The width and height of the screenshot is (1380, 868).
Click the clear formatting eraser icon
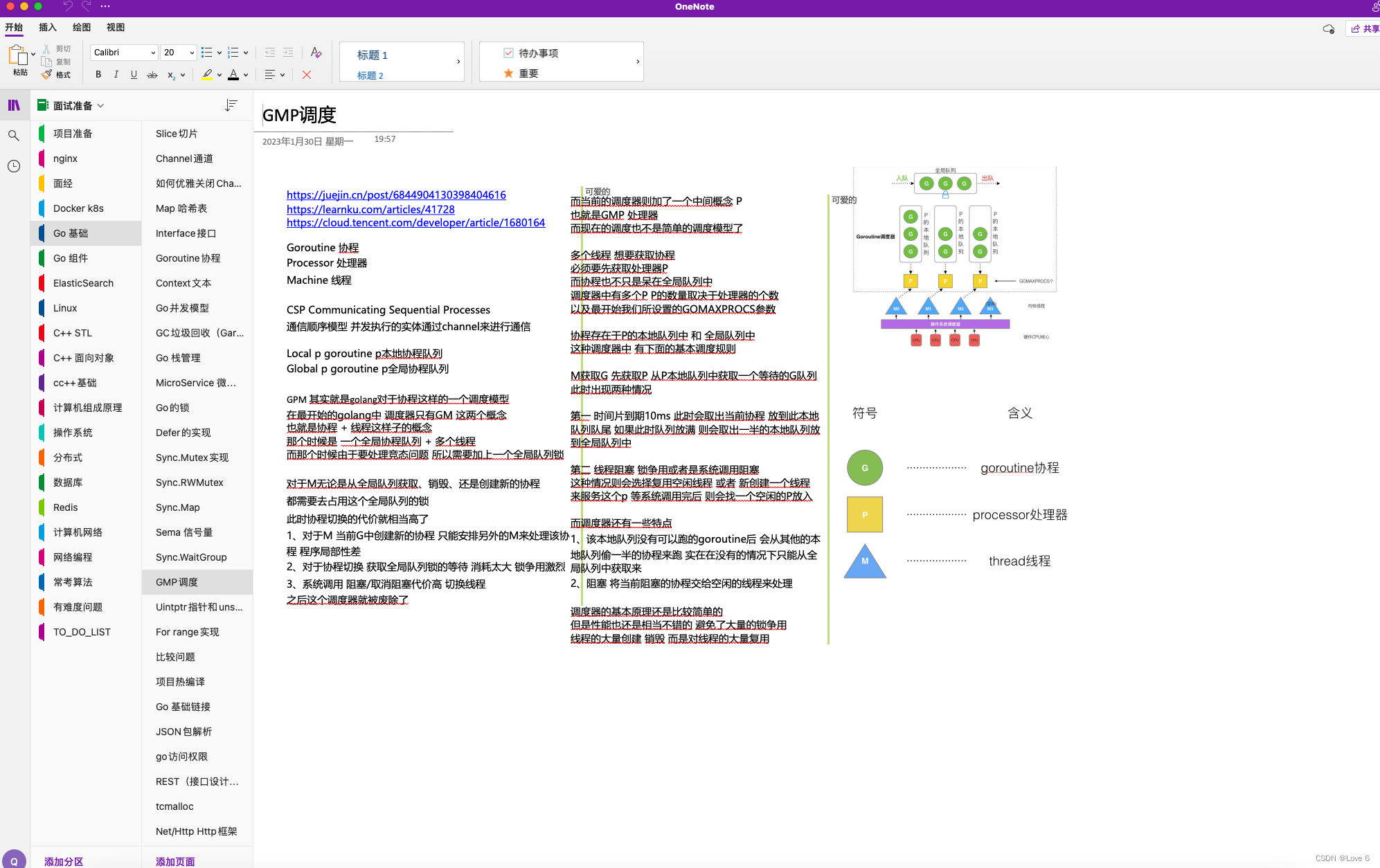(x=316, y=53)
